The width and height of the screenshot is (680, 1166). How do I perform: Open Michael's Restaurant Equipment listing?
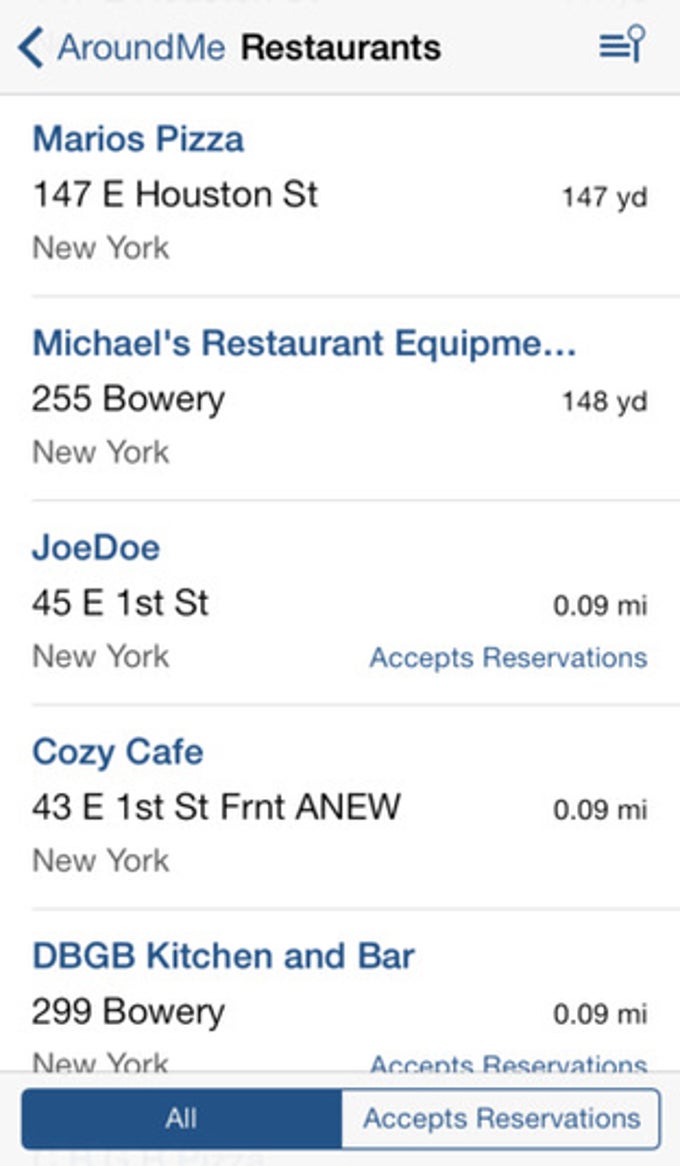click(x=340, y=398)
